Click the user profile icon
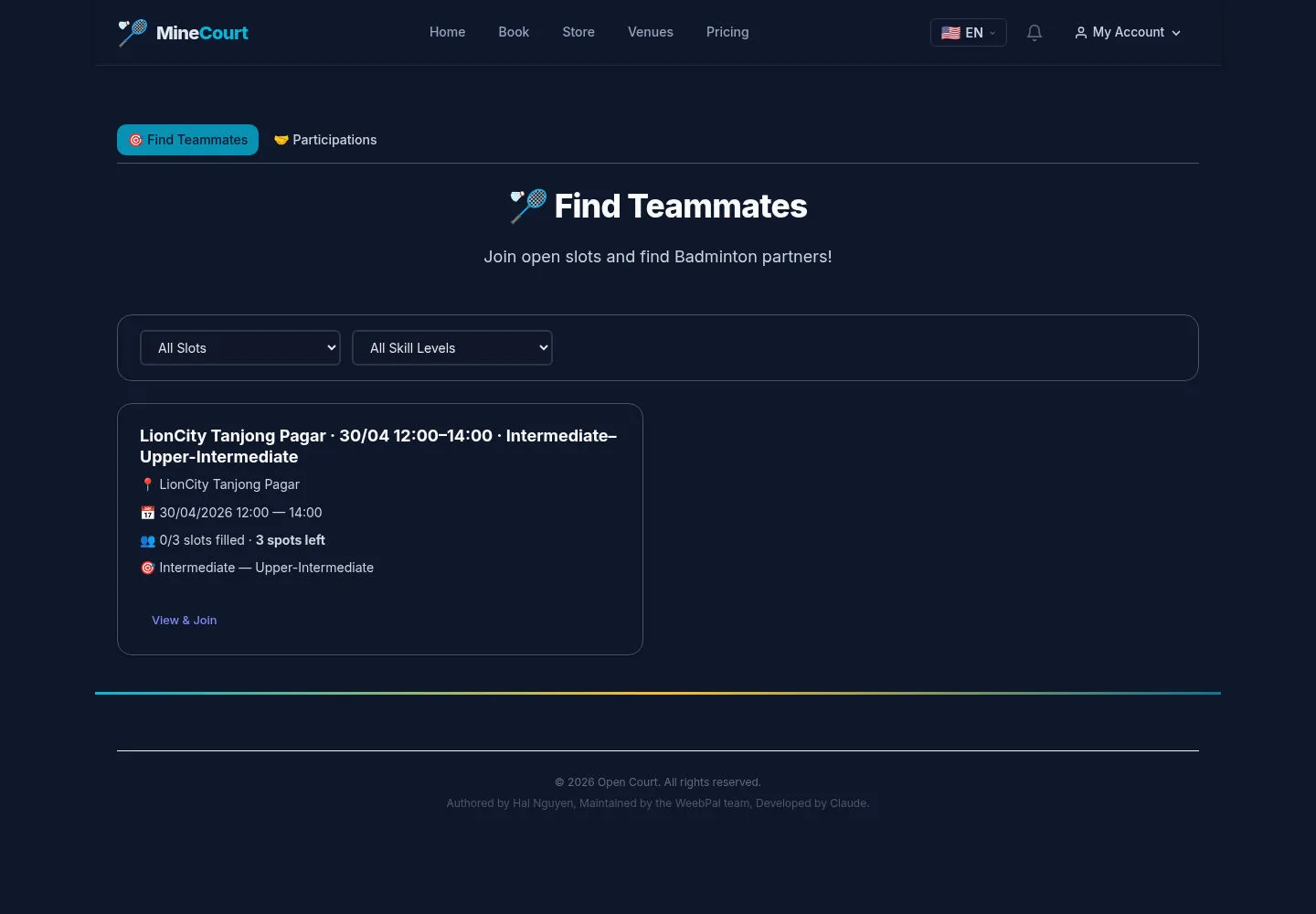Viewport: 1316px width, 914px height. 1081,33
